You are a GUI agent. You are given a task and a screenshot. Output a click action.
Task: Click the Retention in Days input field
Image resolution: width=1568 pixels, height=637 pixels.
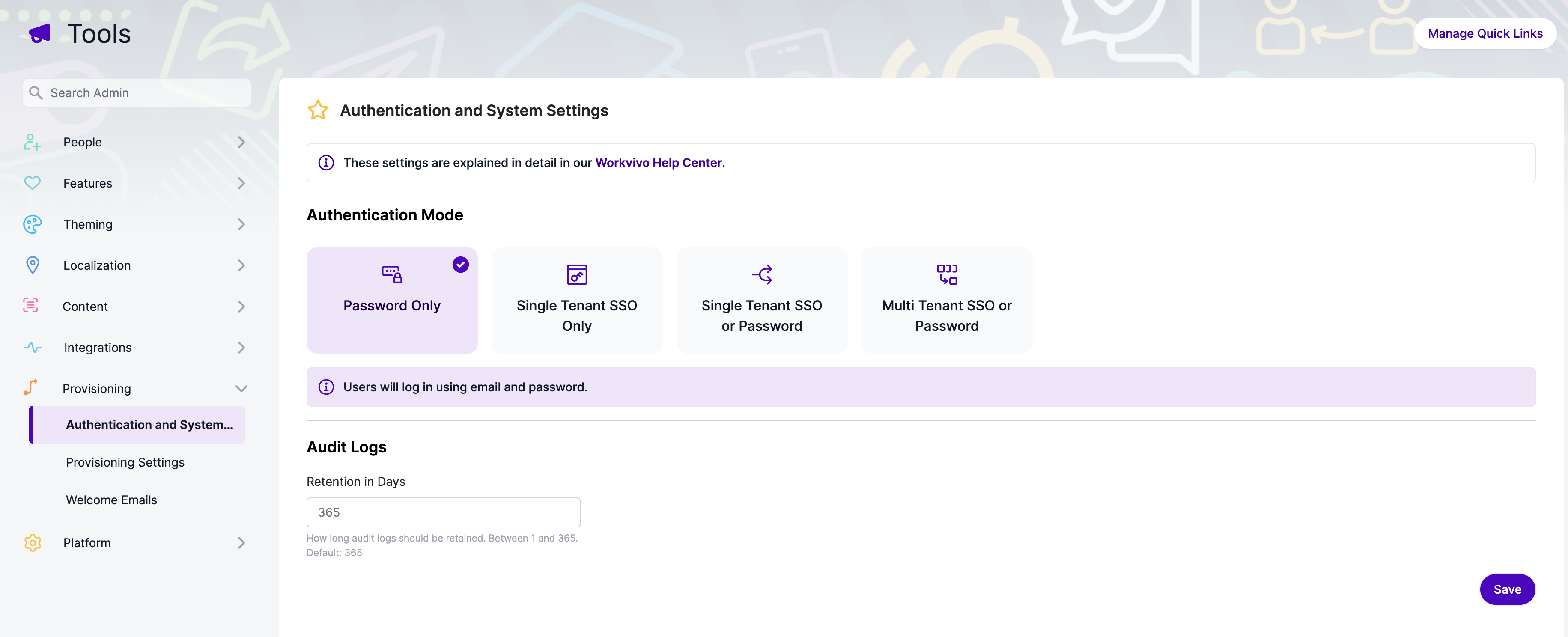(x=443, y=512)
